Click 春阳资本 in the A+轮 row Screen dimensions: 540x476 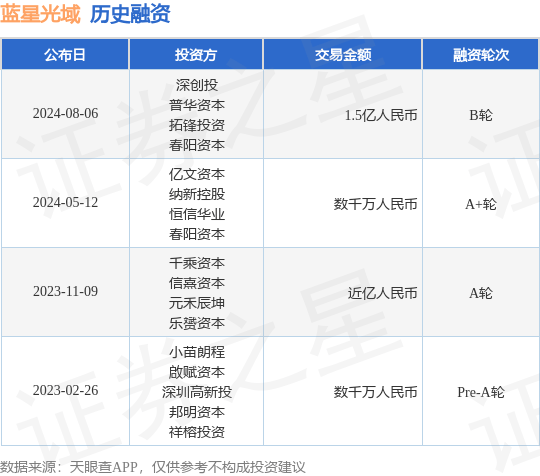(x=197, y=234)
